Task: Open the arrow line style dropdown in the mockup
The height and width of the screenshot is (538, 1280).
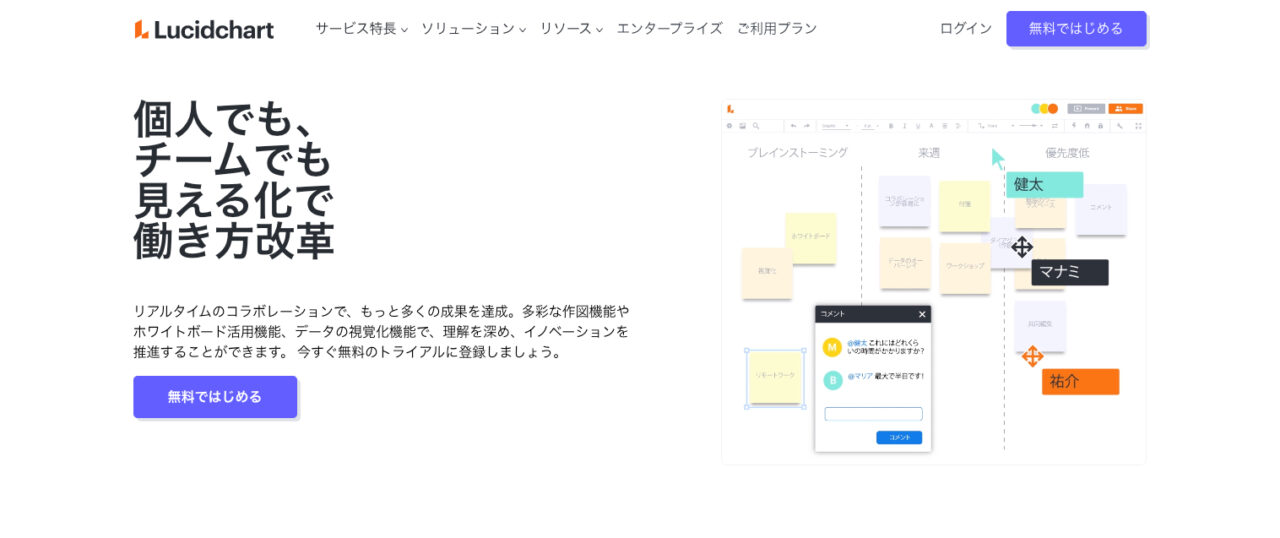Action: click(x=1033, y=126)
